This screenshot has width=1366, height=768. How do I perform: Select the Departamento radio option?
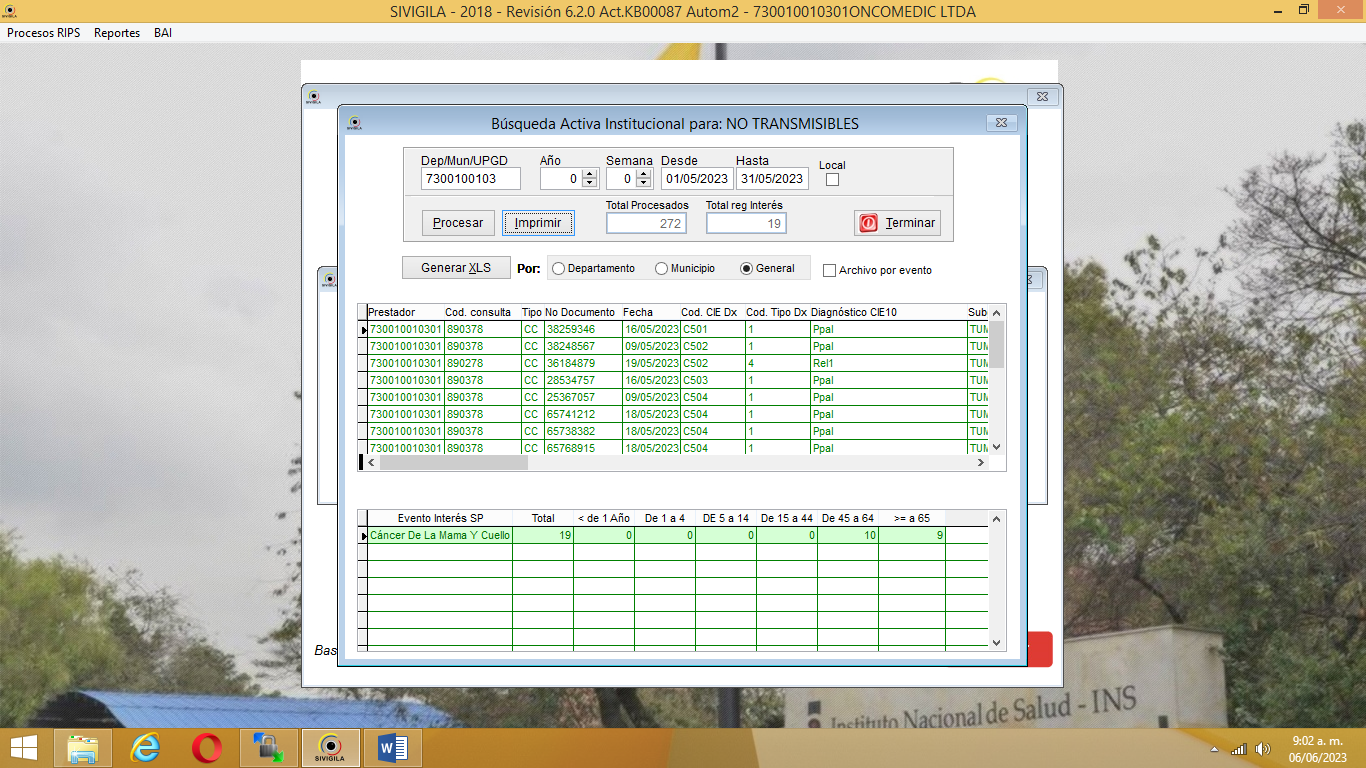coord(559,268)
